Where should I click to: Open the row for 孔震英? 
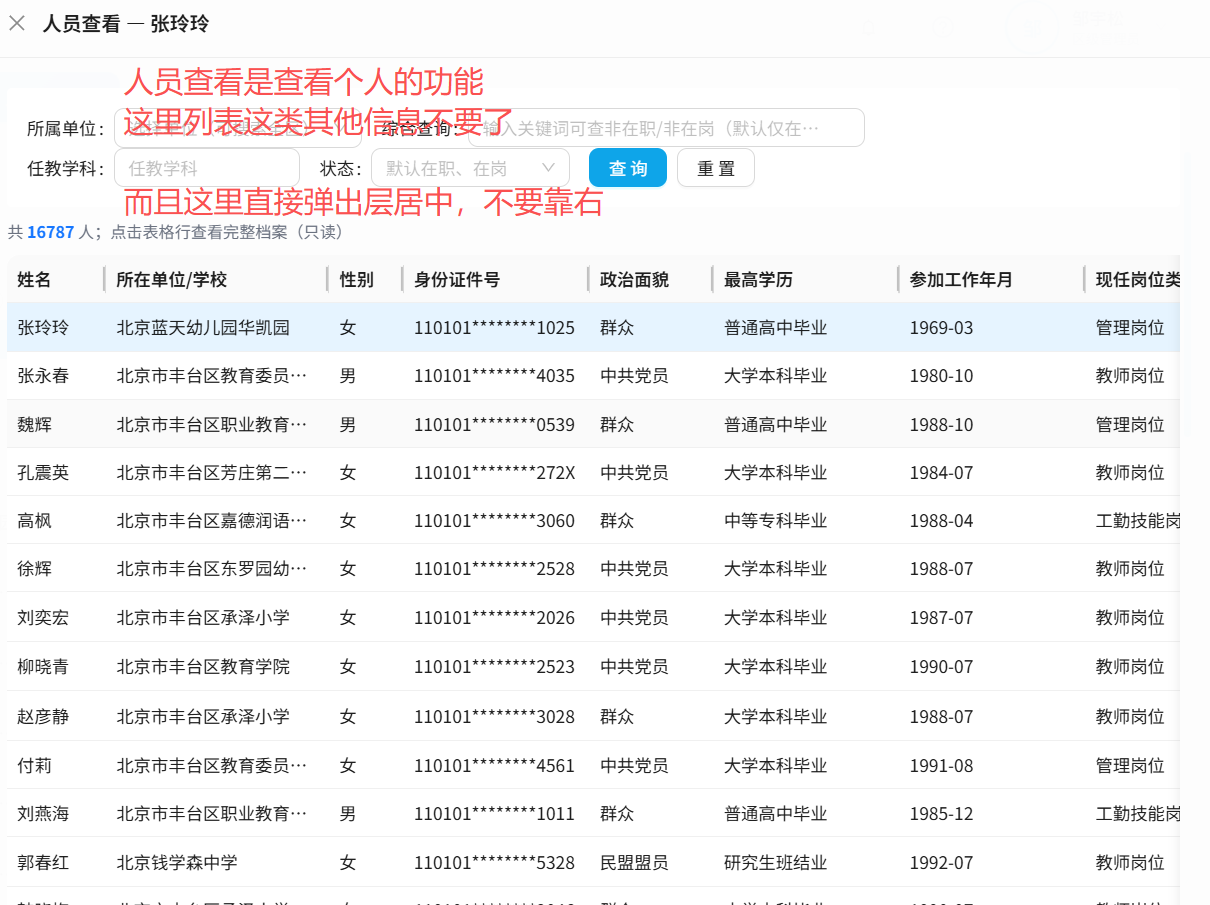(x=44, y=473)
